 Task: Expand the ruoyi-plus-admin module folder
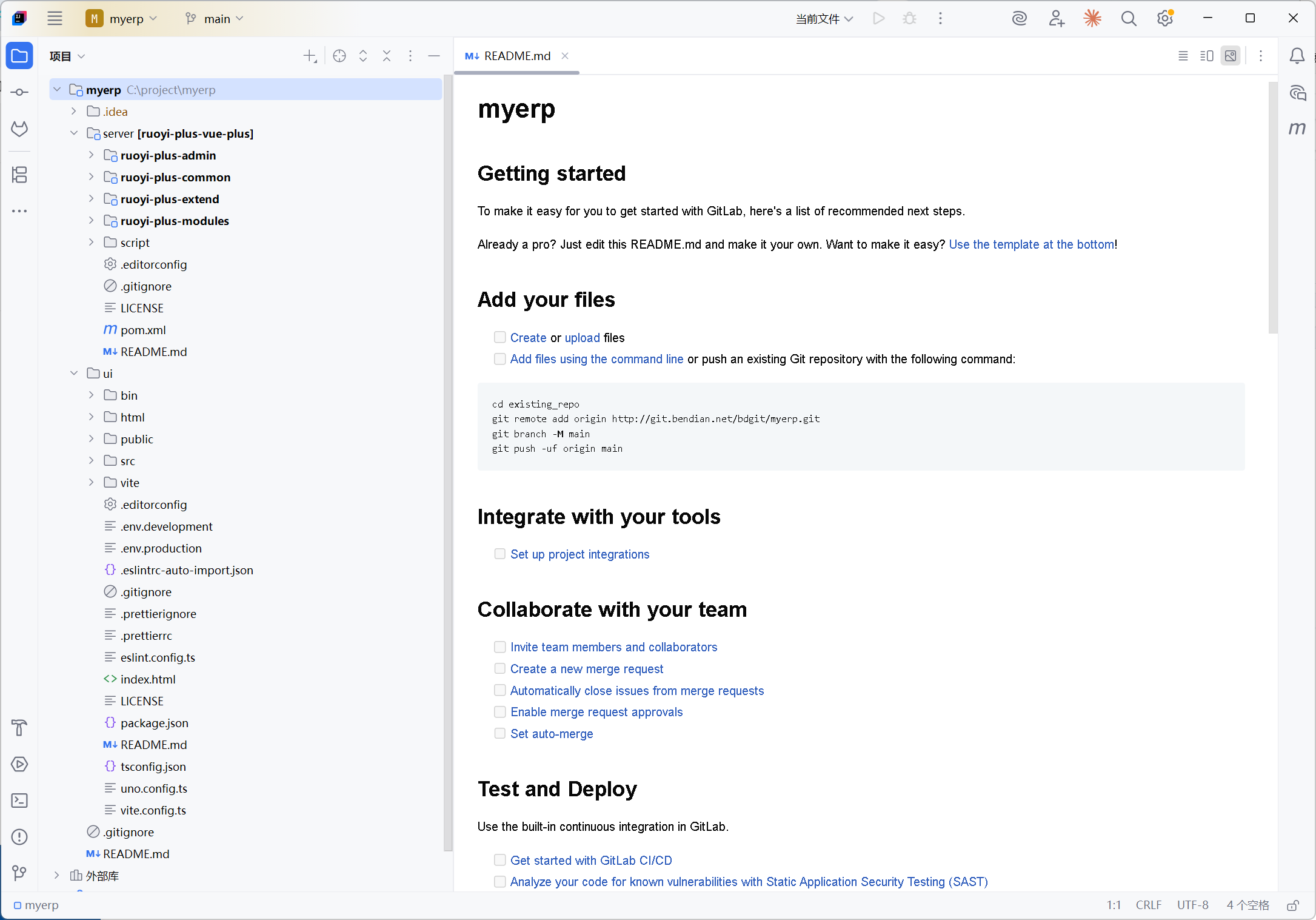[x=91, y=155]
